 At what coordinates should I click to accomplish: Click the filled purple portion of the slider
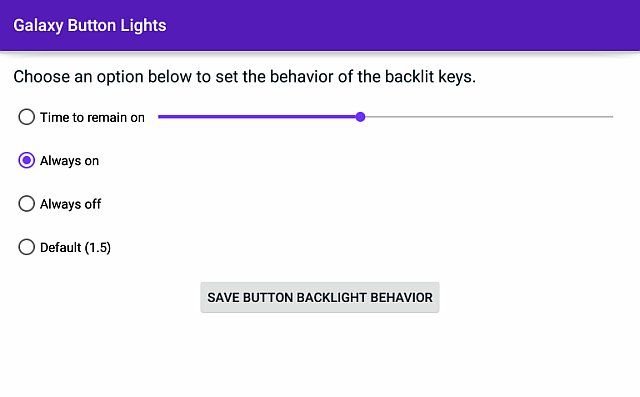(257, 117)
